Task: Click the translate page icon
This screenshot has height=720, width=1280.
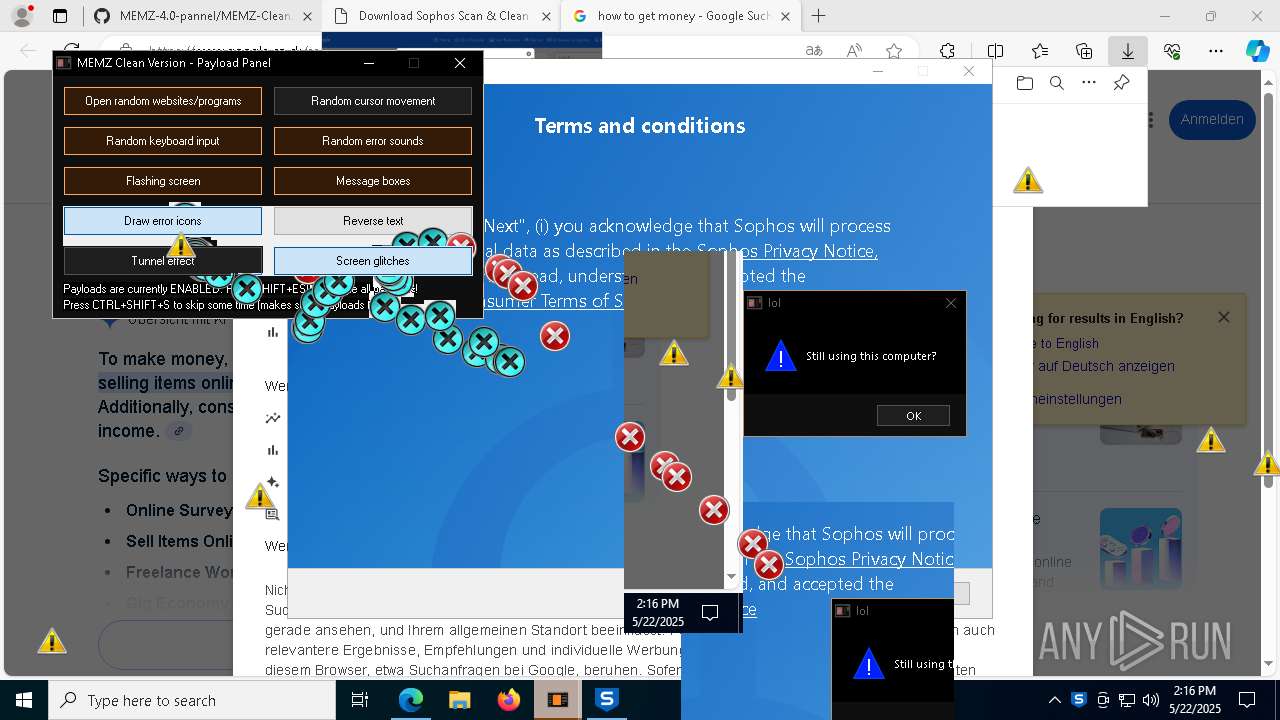Action: (815, 51)
